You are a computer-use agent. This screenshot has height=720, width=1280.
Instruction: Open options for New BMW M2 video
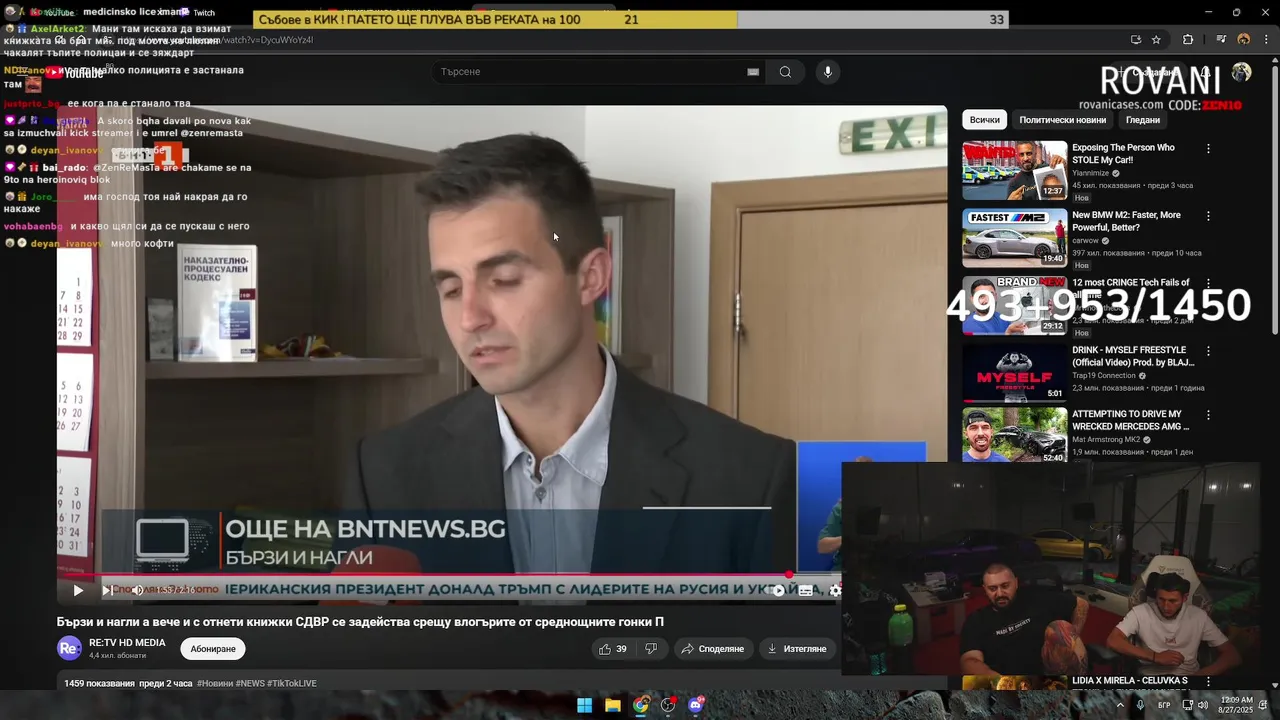click(1208, 216)
